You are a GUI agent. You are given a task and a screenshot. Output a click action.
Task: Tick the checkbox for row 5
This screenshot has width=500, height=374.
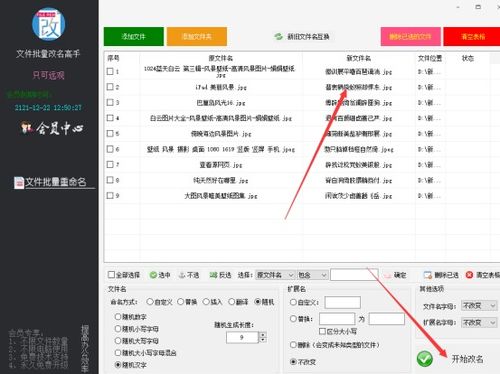click(x=110, y=133)
